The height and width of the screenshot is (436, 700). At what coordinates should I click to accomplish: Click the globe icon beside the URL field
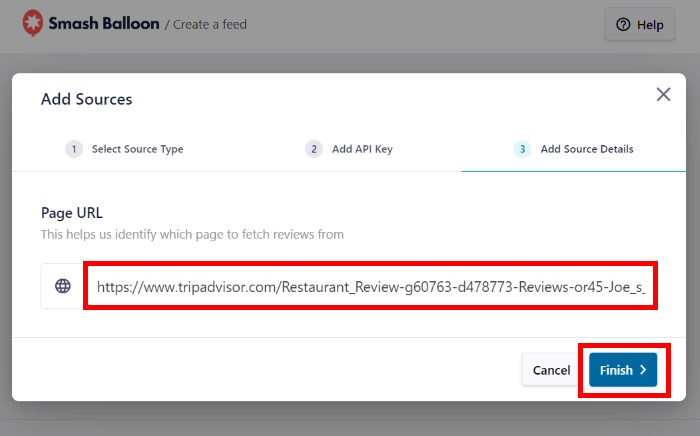[63, 286]
